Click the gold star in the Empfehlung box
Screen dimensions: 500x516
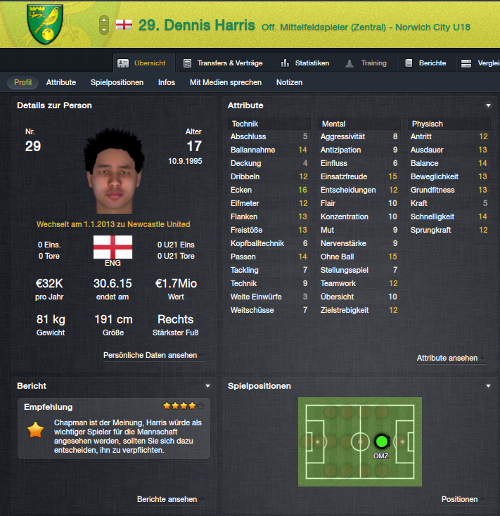pyautogui.click(x=35, y=430)
